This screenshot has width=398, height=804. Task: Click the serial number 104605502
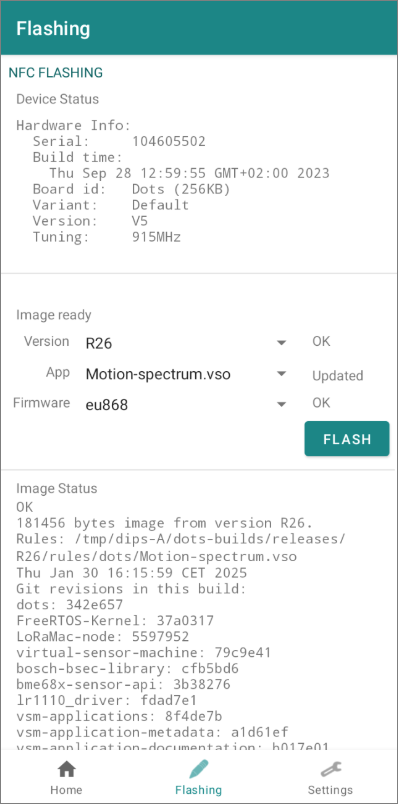pos(169,142)
